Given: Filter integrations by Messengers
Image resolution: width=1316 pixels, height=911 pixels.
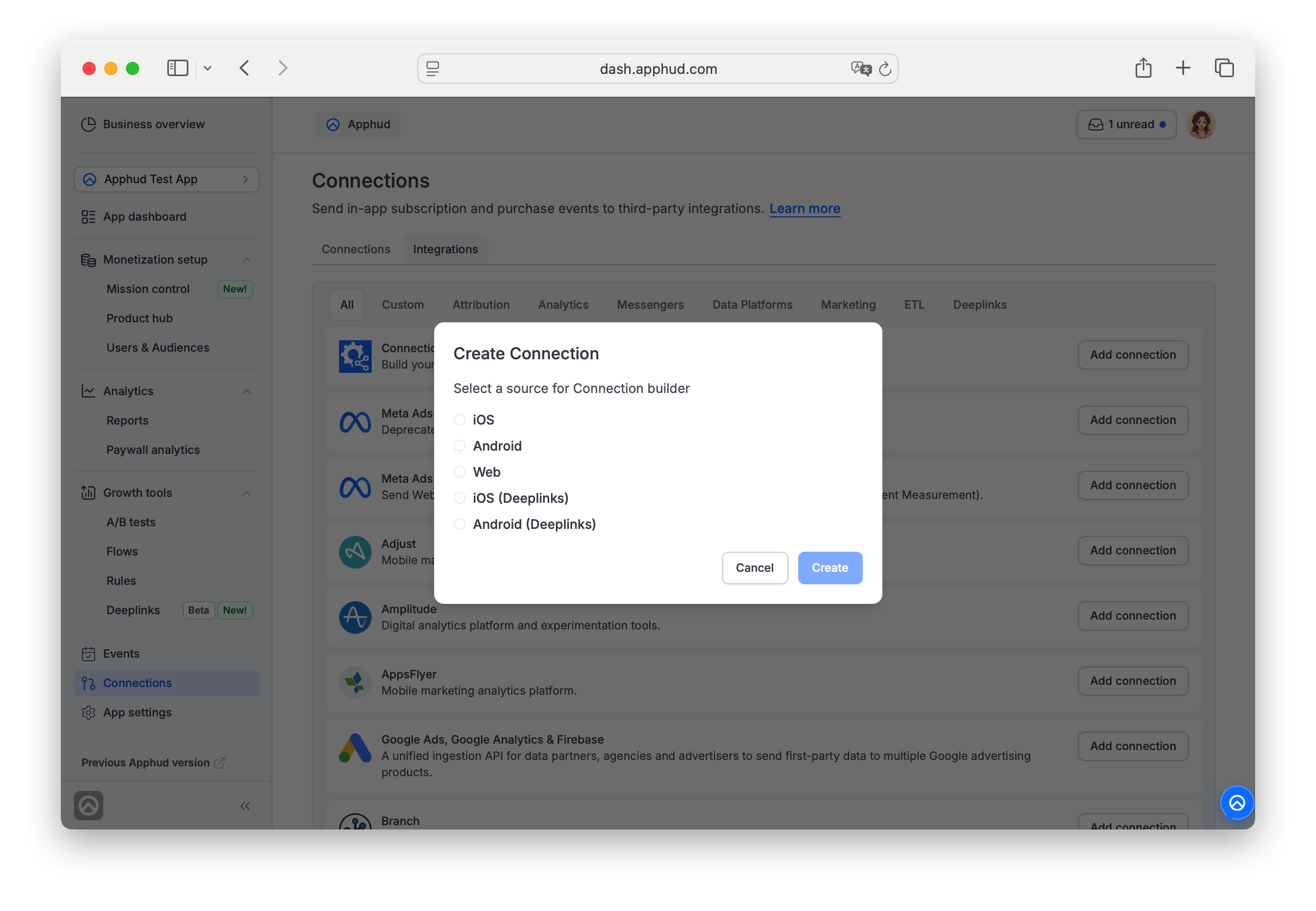Looking at the screenshot, I should pos(650,304).
